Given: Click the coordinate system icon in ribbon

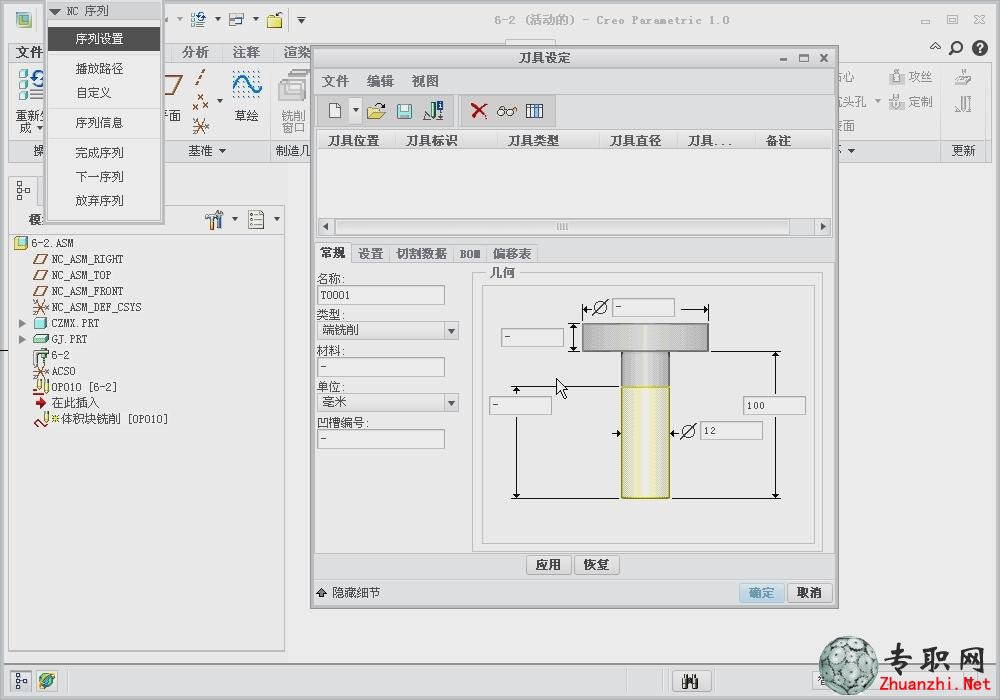Looking at the screenshot, I should click(201, 126).
